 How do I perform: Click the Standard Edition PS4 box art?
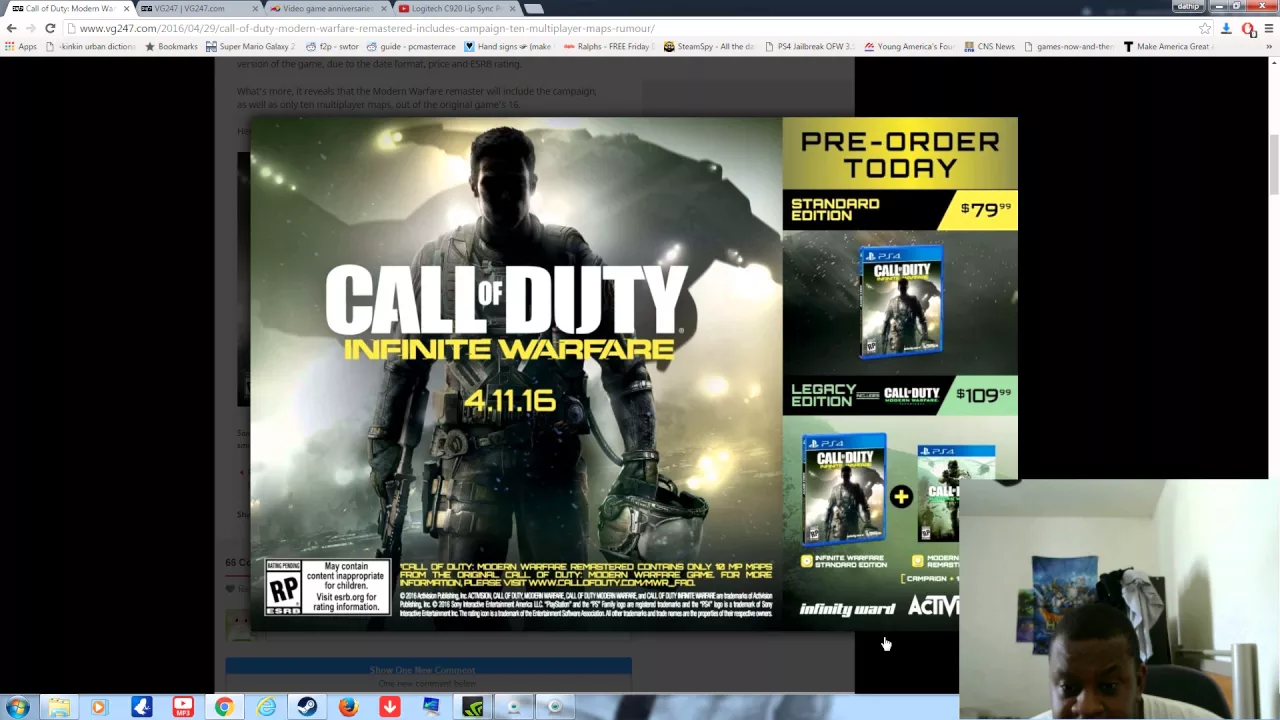(900, 302)
